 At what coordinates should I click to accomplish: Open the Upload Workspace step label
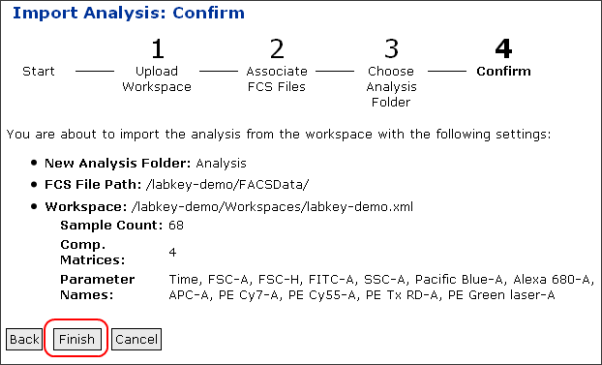click(157, 79)
